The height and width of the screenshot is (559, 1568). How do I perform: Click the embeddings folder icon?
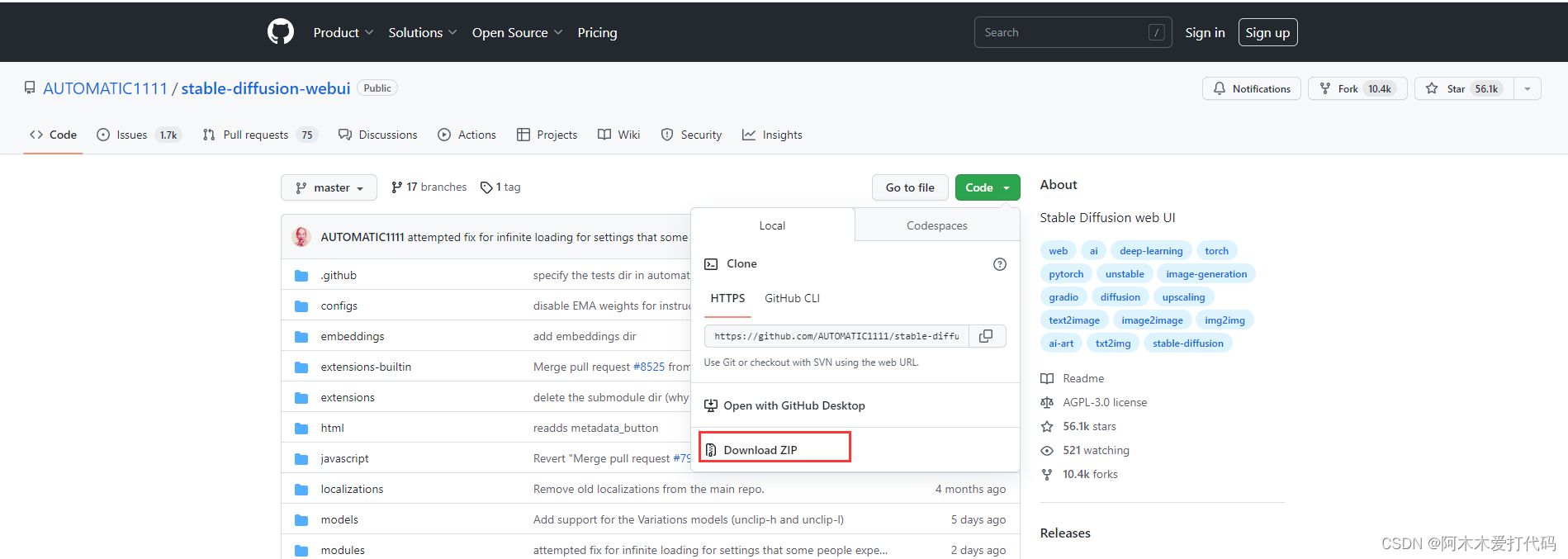click(301, 337)
